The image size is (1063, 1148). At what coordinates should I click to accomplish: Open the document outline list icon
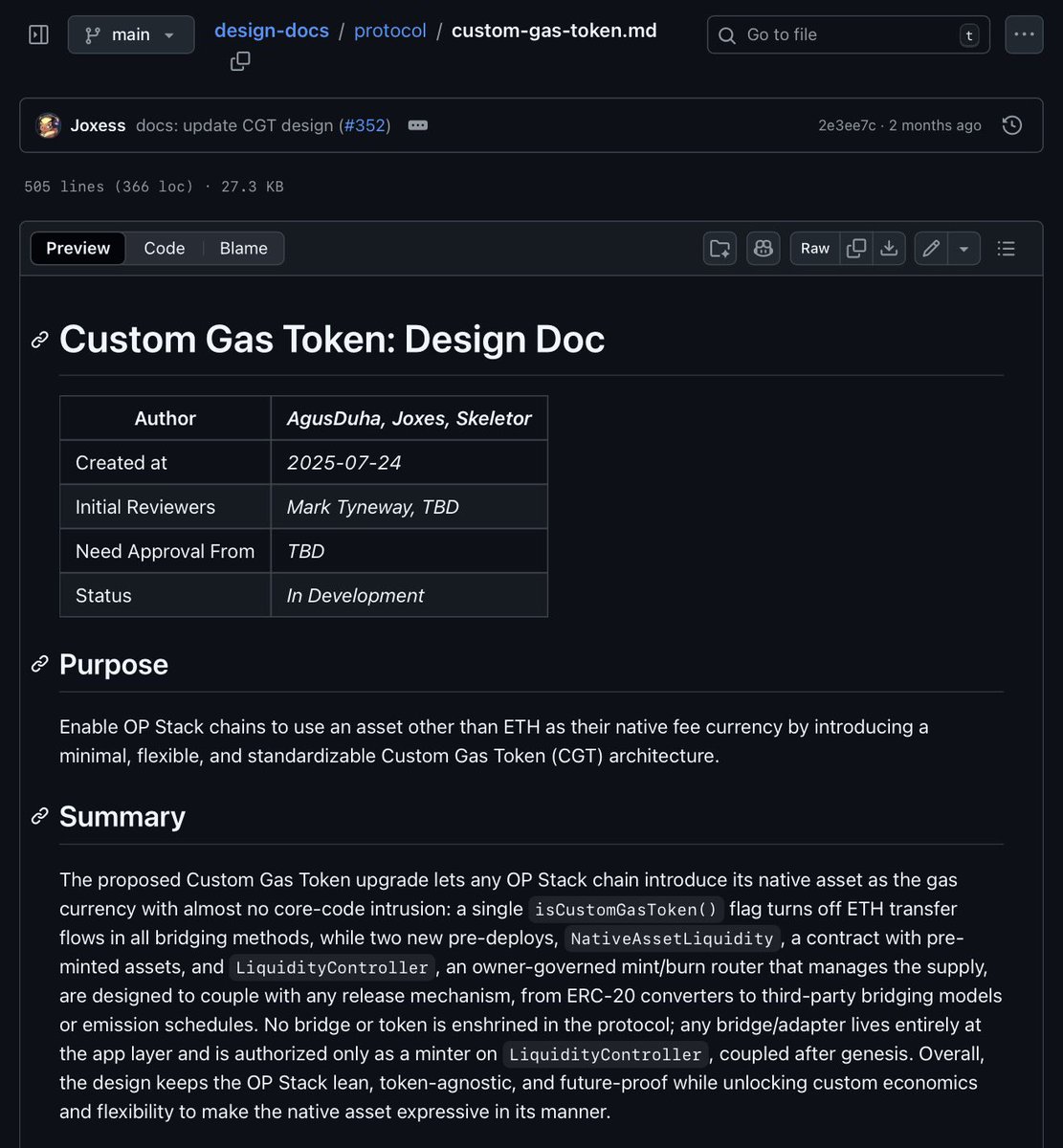tap(1006, 249)
